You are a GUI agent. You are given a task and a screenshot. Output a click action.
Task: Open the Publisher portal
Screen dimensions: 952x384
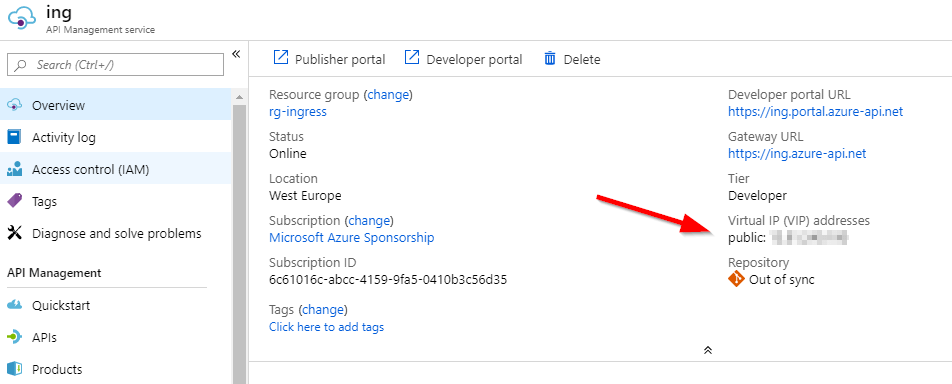tap(329, 59)
